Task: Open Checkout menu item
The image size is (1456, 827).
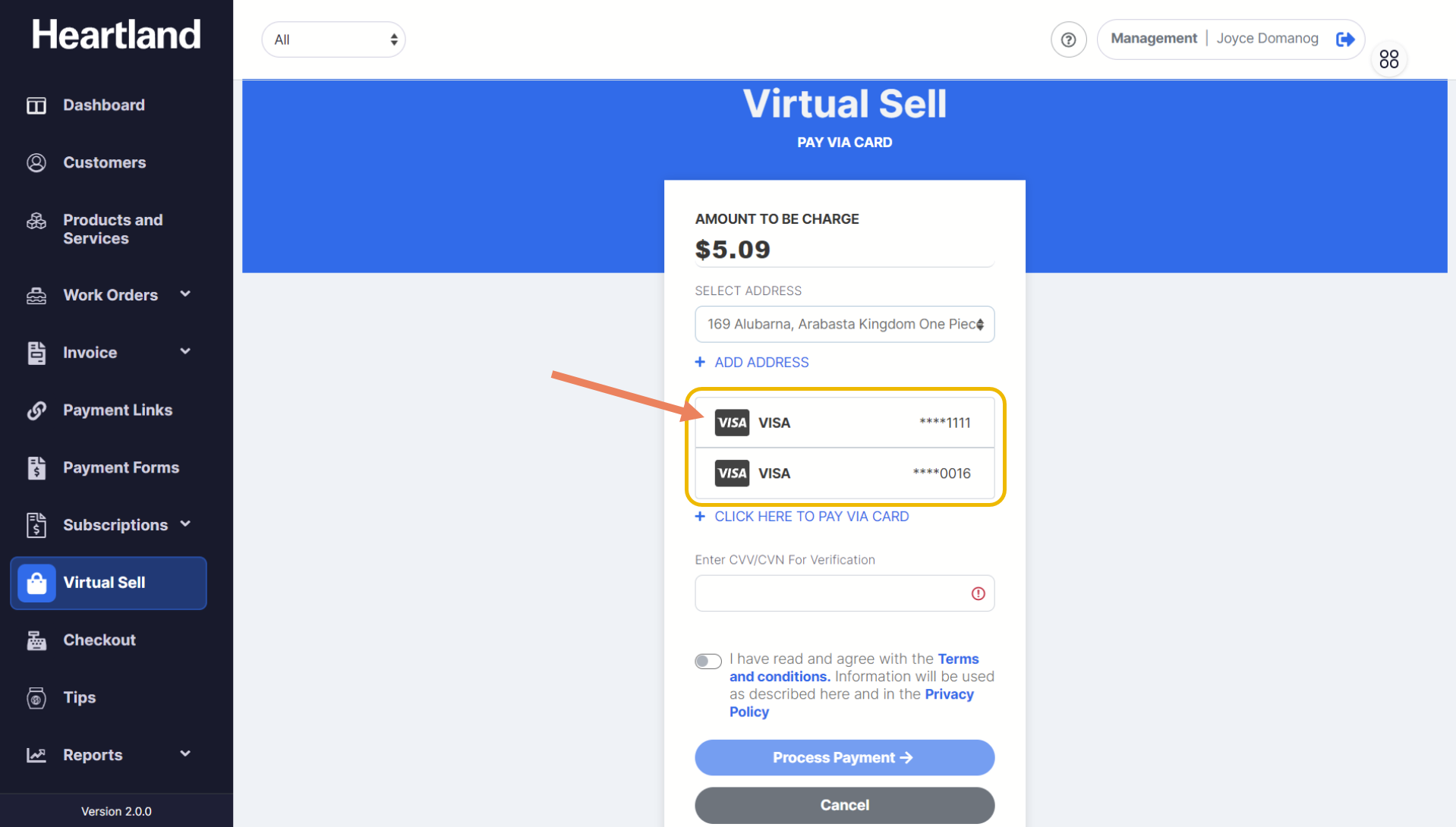Action: click(99, 640)
